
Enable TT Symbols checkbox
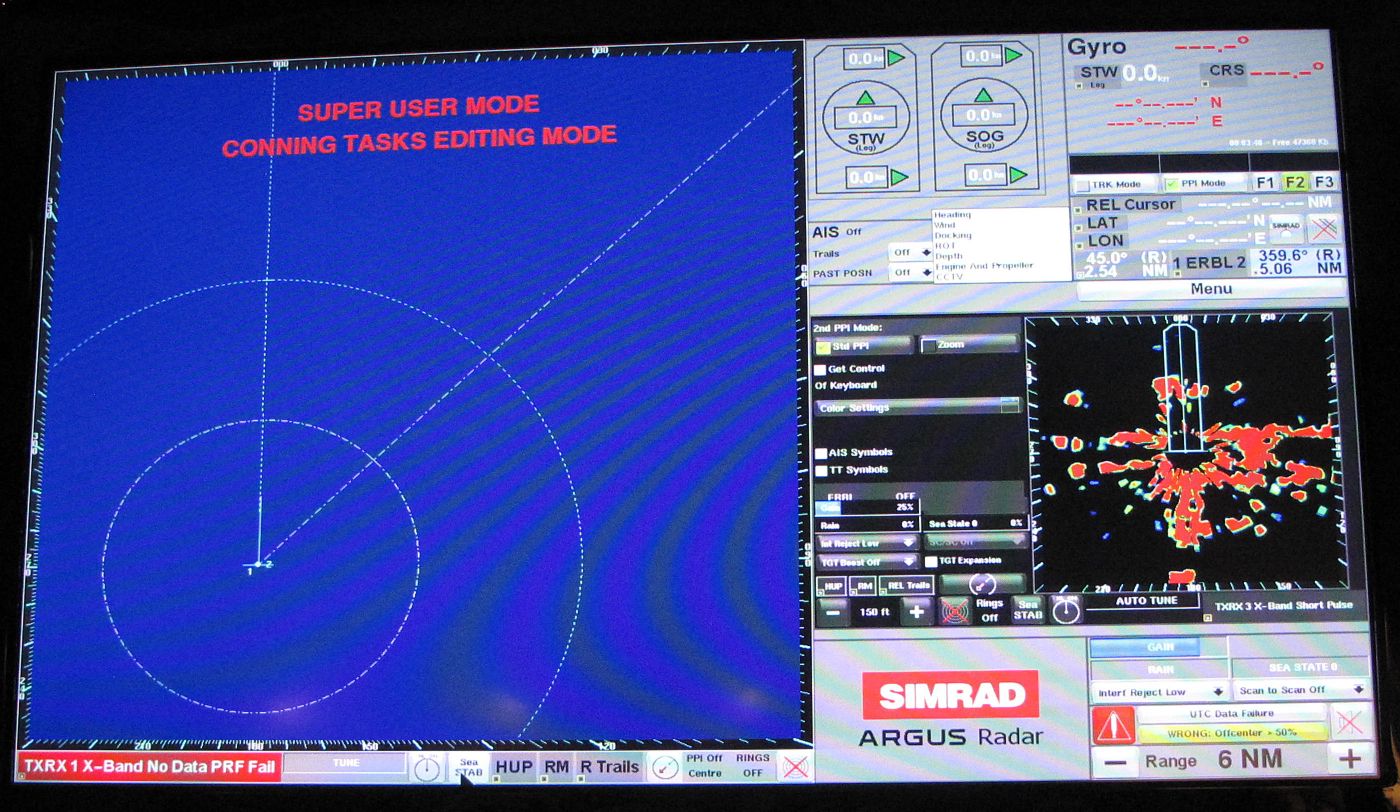(821, 470)
